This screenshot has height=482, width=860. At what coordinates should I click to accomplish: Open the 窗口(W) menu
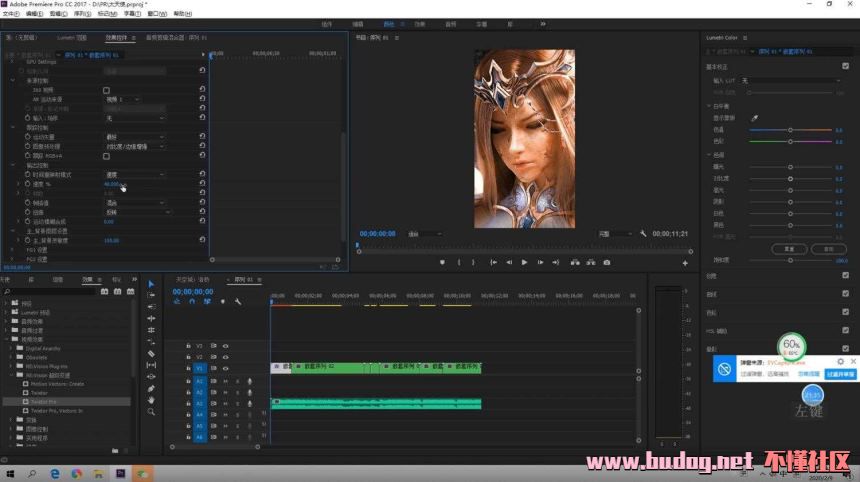(157, 14)
